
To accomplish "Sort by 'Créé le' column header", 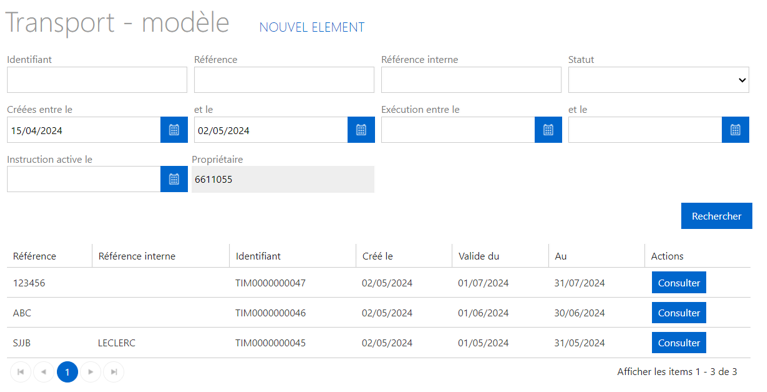I will coord(377,256).
